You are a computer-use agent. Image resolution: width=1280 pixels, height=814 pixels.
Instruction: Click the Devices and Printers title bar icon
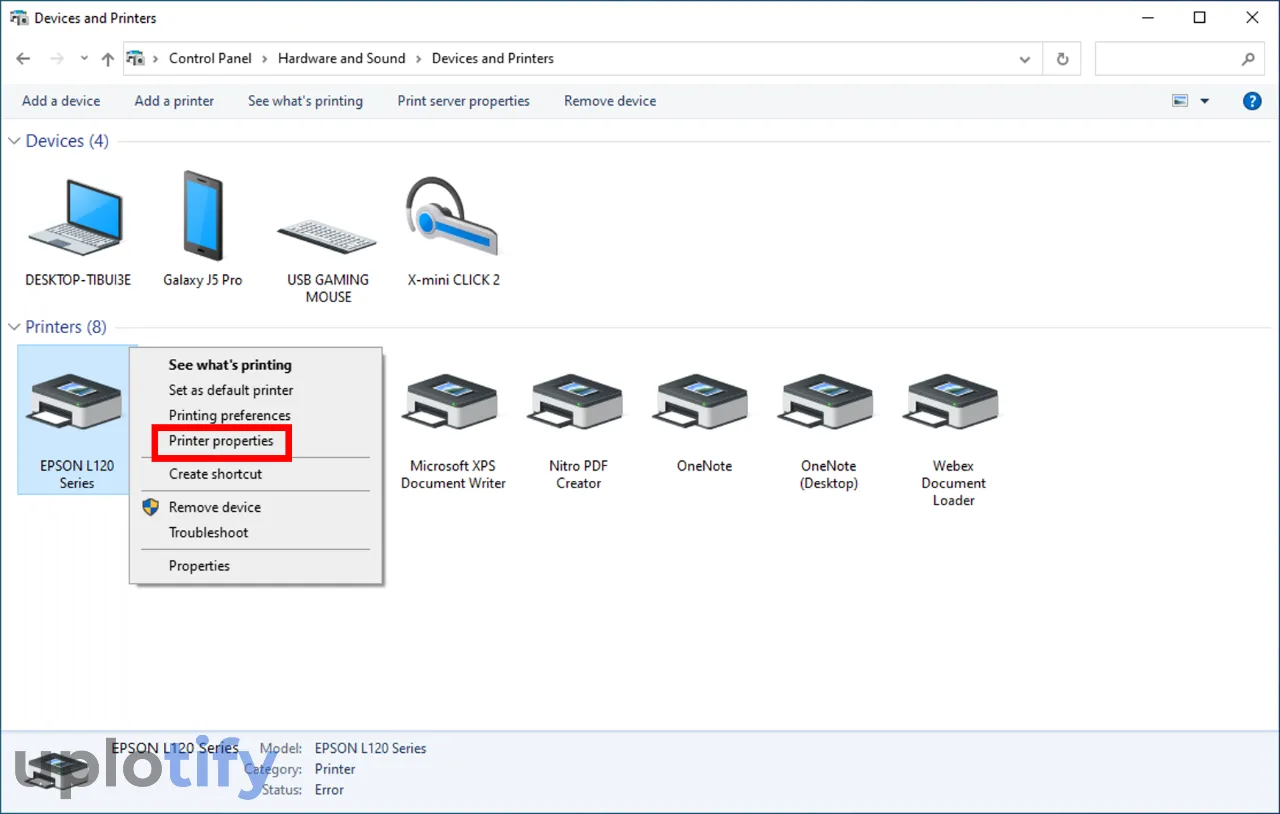coord(19,18)
